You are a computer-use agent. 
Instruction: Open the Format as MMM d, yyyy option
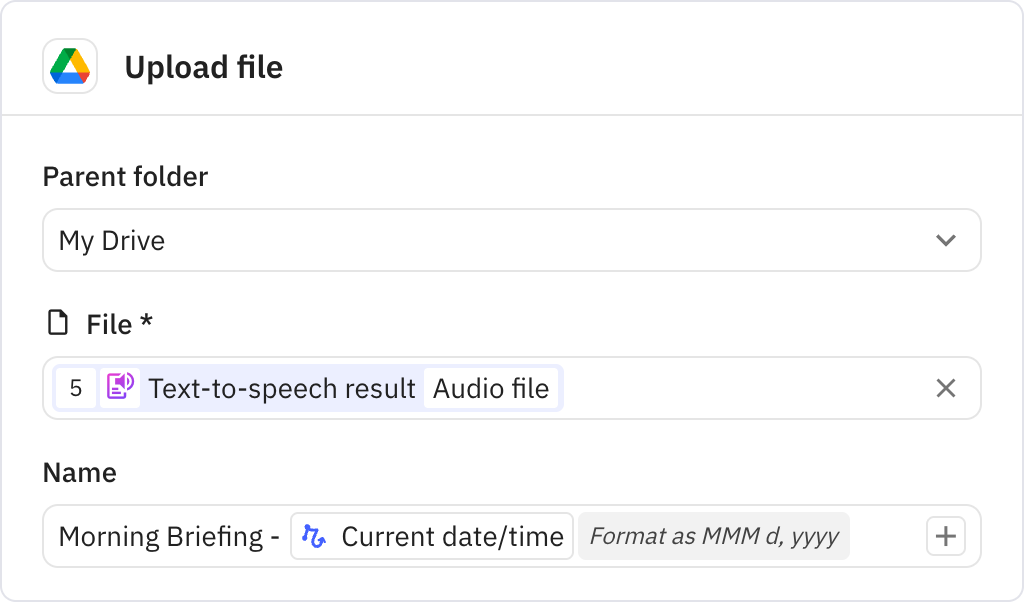pyautogui.click(x=714, y=537)
